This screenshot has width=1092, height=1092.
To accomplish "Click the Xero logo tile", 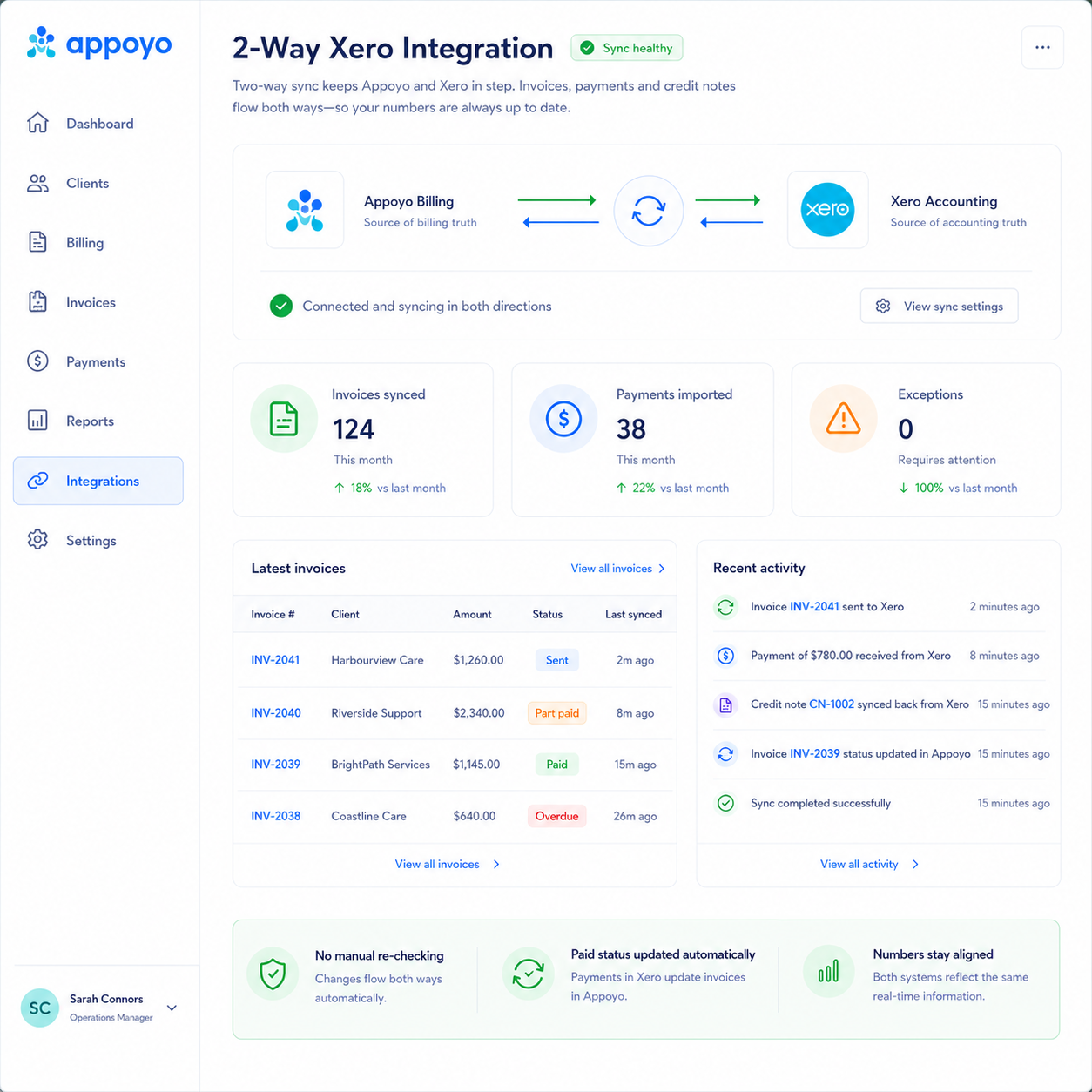I will [x=828, y=210].
